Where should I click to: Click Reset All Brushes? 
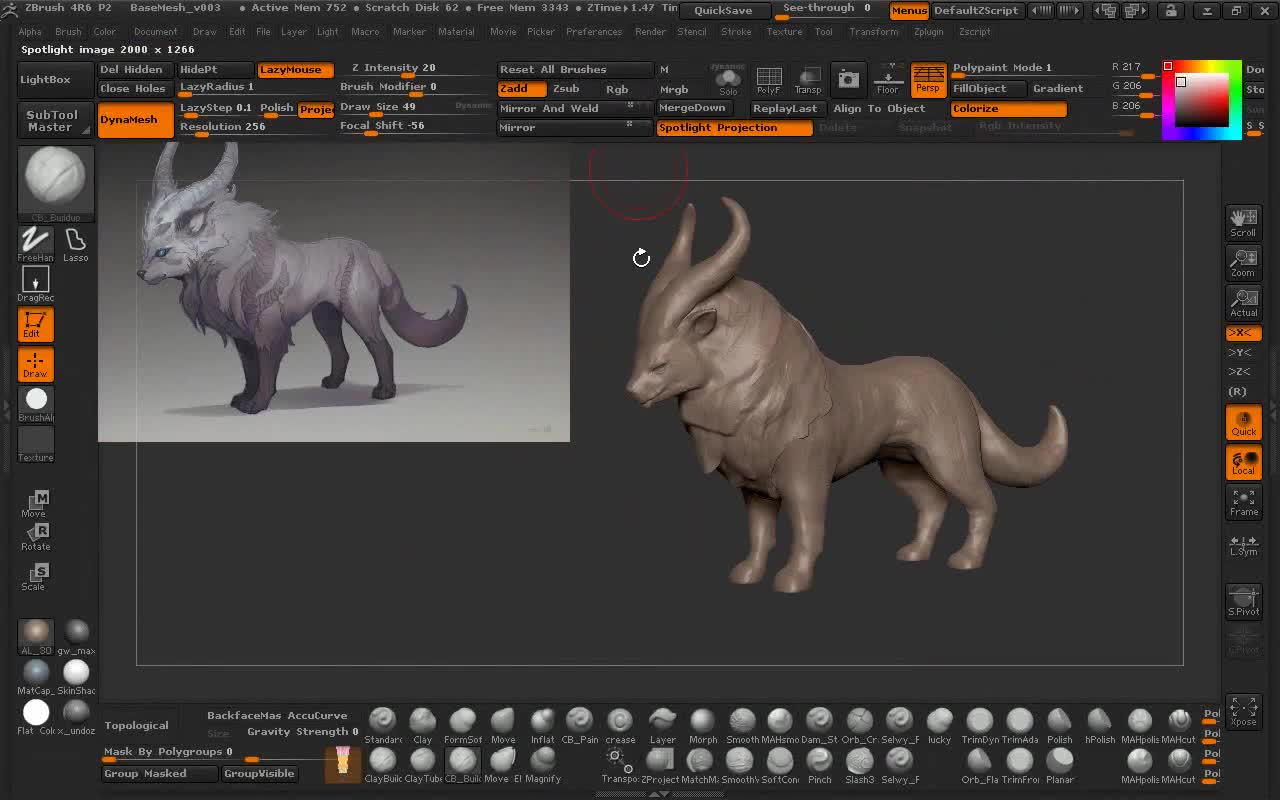coord(575,70)
